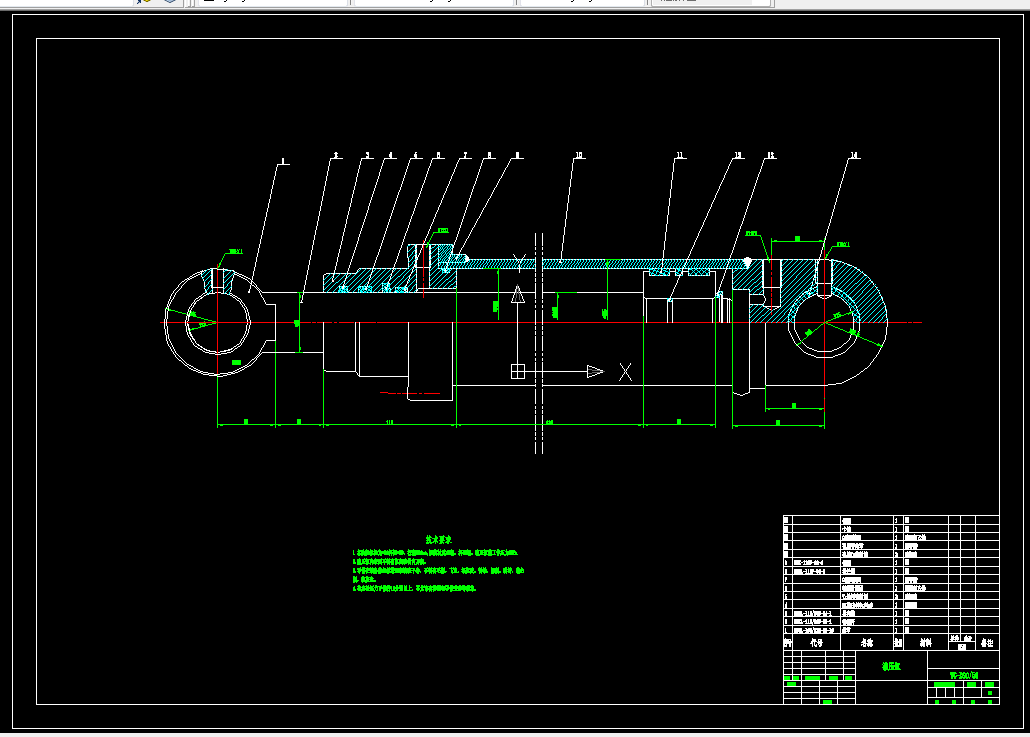Screen dimensions: 1030x737
Task: Select the green 技术要求 heading text
Action: [438, 539]
